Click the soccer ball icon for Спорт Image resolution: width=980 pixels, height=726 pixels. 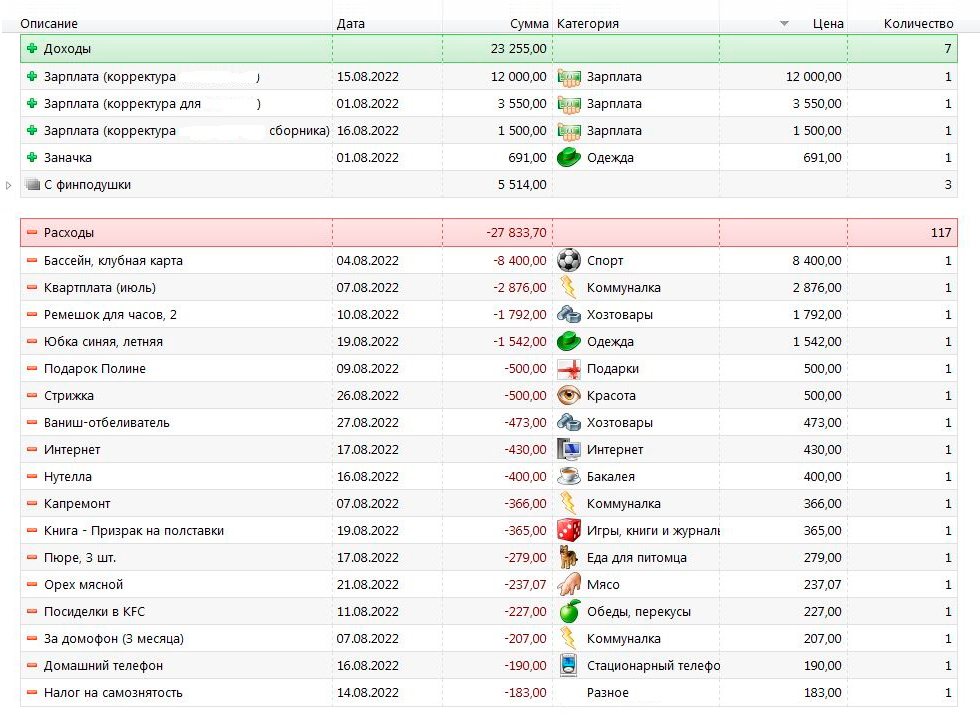[x=569, y=261]
